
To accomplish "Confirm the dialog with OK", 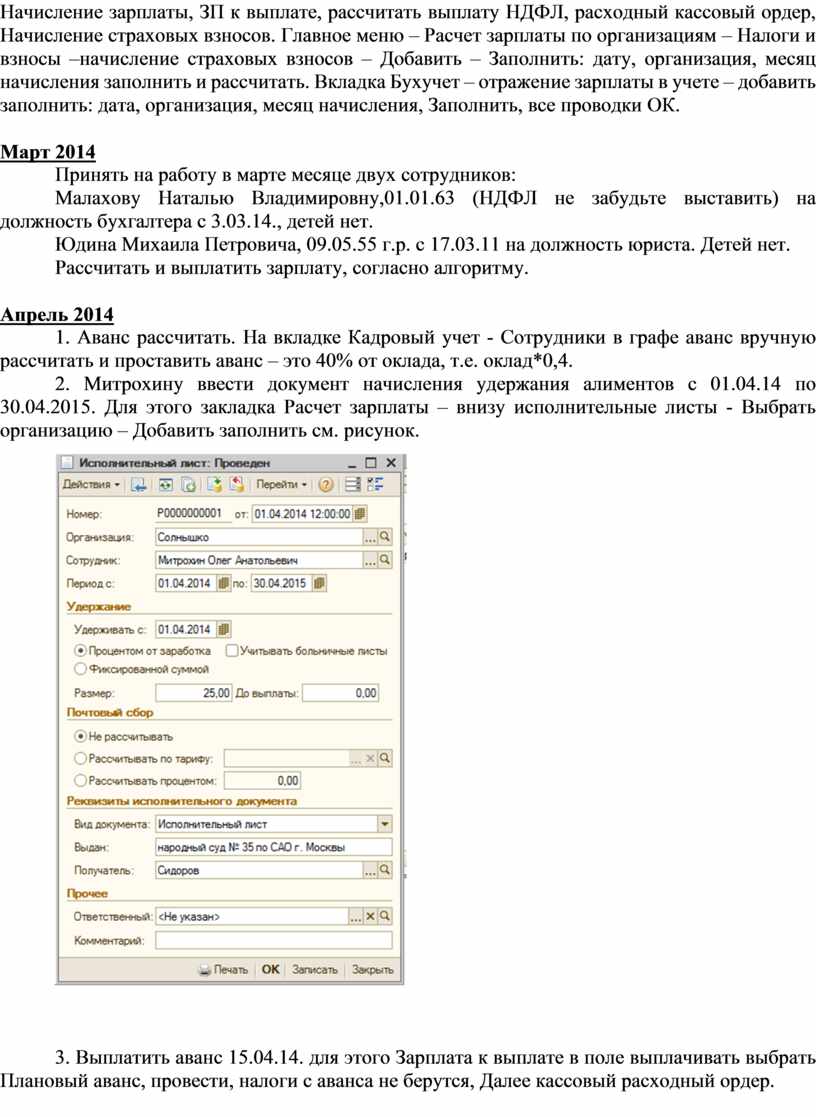I will (x=270, y=970).
